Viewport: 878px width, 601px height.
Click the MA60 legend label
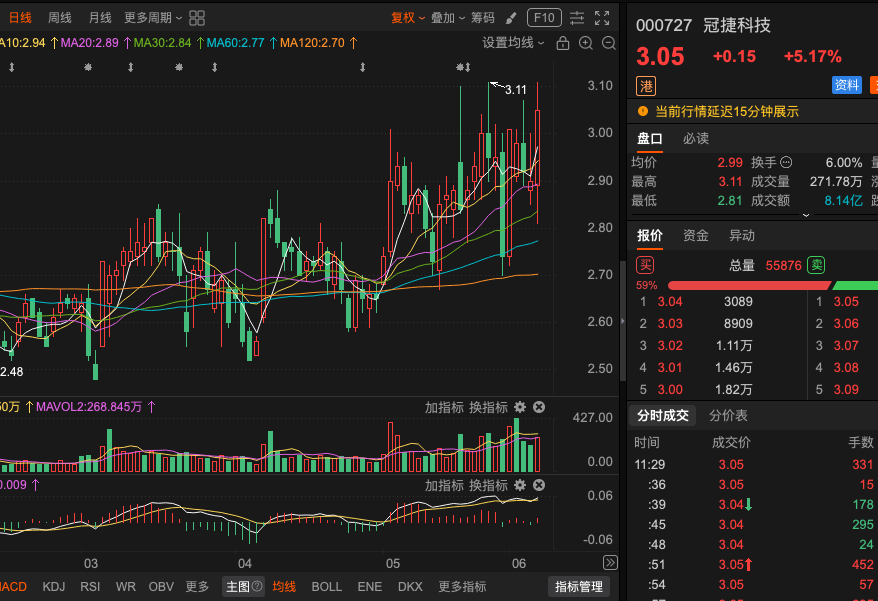(x=235, y=43)
